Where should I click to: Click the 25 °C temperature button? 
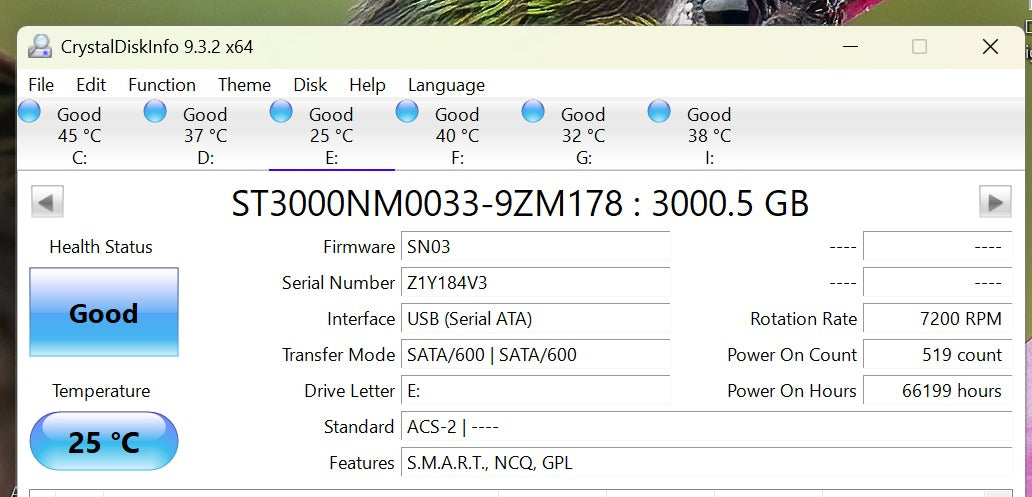(104, 441)
